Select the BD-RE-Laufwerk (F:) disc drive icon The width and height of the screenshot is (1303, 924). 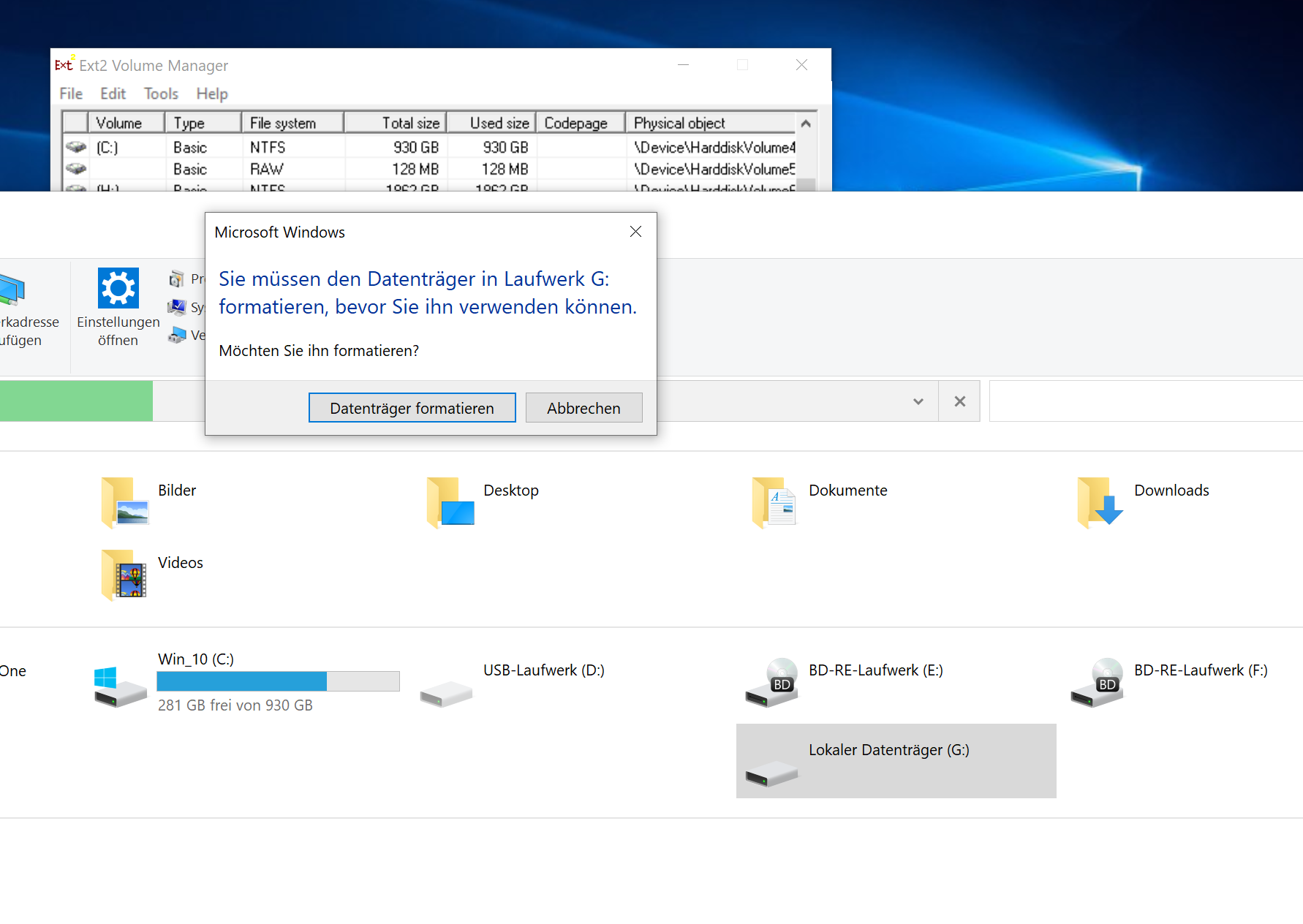(1097, 683)
